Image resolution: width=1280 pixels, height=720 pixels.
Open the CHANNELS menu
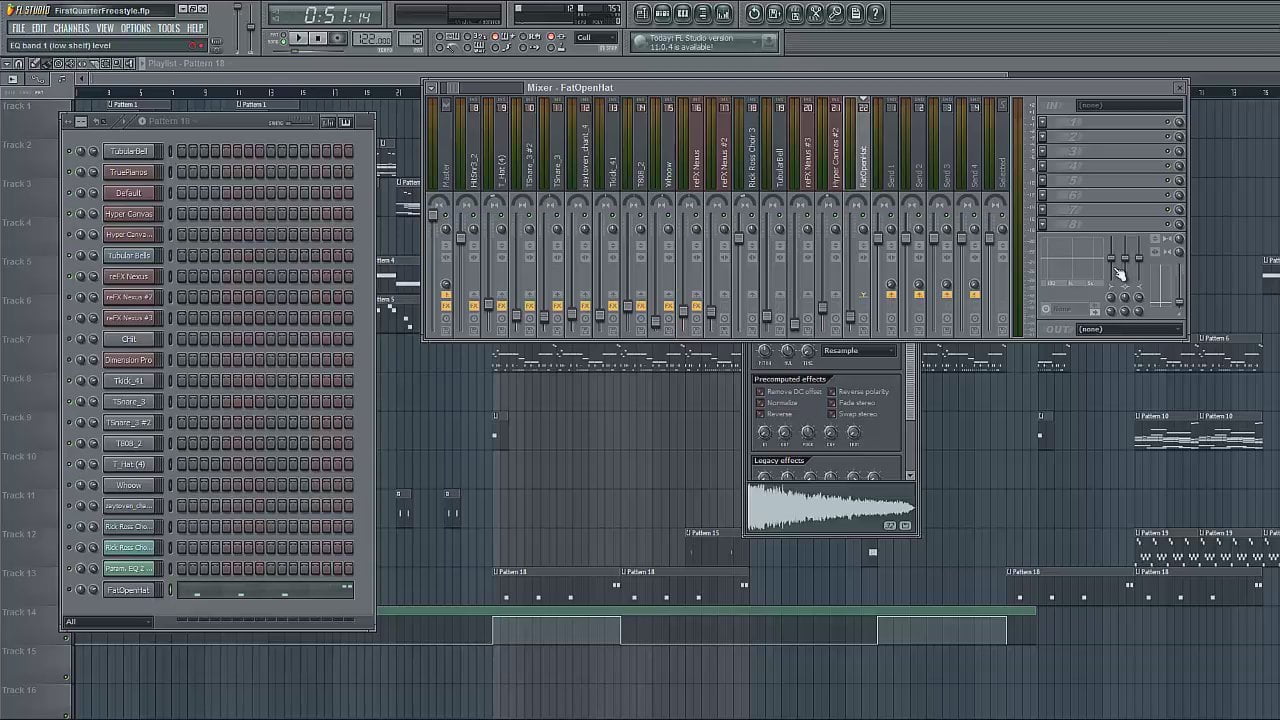tap(71, 28)
